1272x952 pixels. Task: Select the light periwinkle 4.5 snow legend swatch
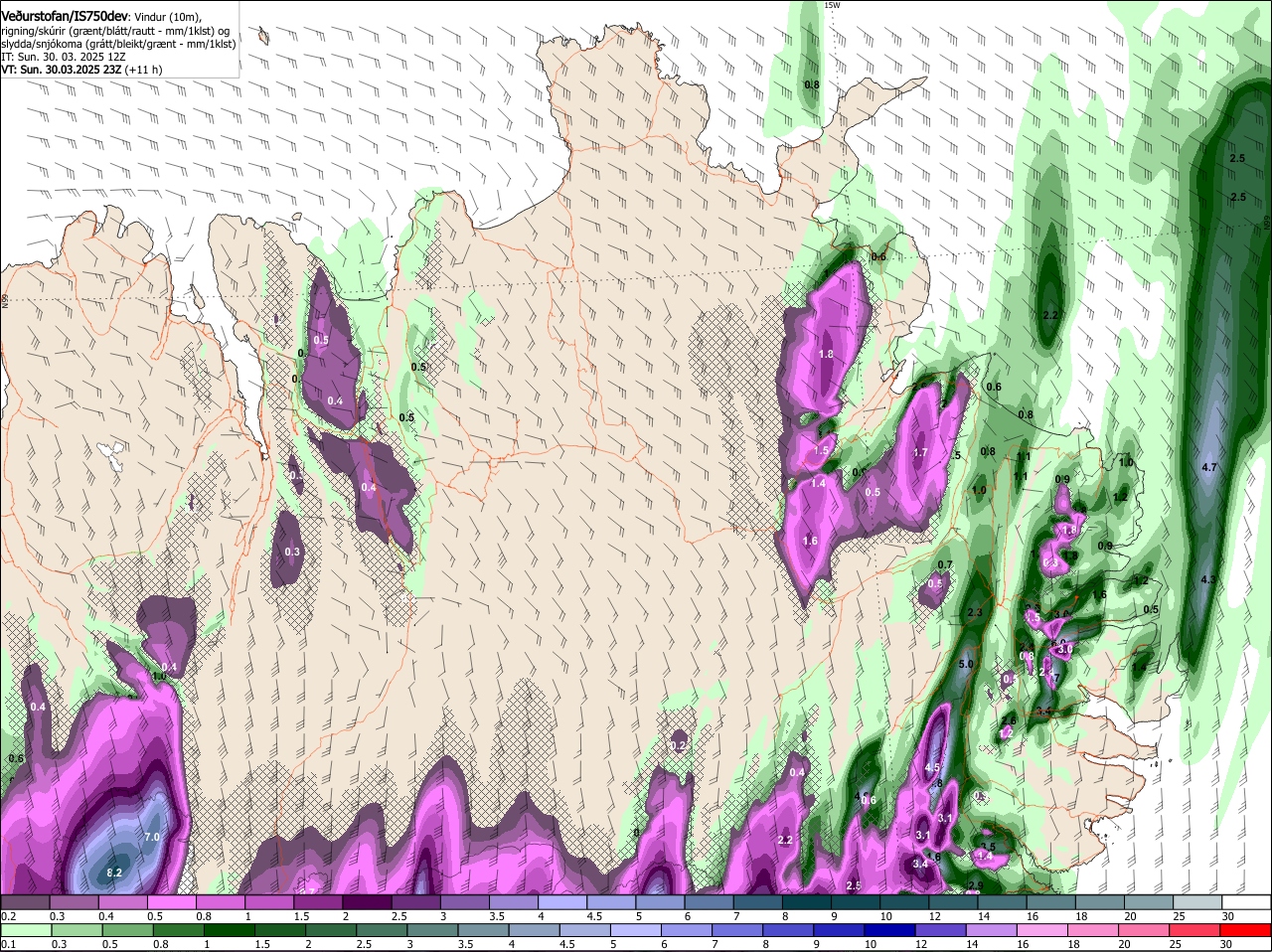pyautogui.click(x=612, y=900)
